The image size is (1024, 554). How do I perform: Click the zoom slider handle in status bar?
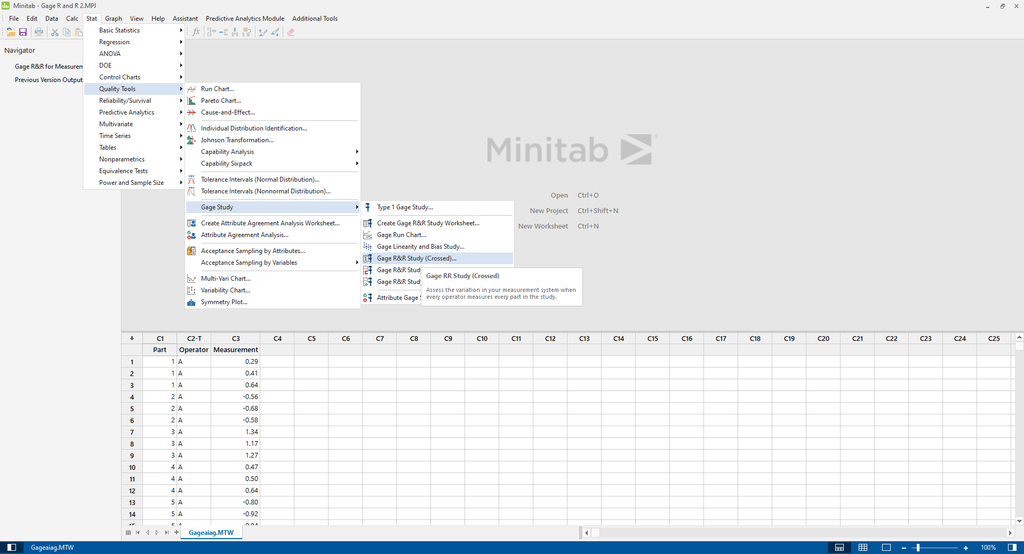(x=918, y=547)
